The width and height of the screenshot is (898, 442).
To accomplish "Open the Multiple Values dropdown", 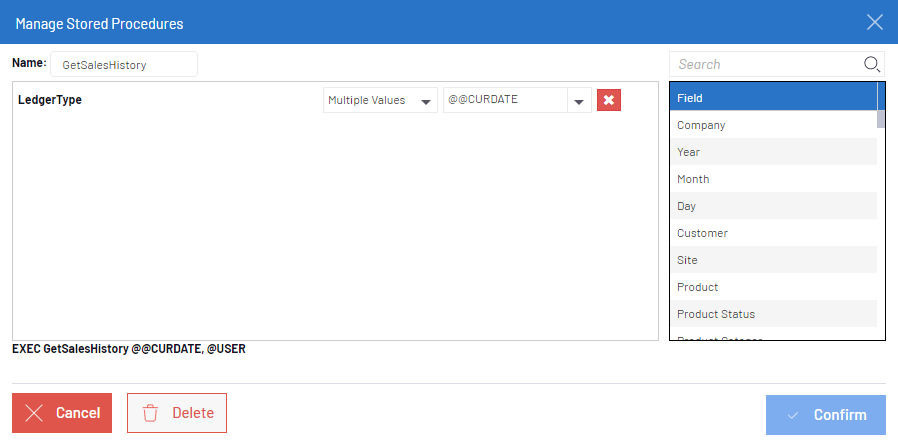I will coord(380,100).
